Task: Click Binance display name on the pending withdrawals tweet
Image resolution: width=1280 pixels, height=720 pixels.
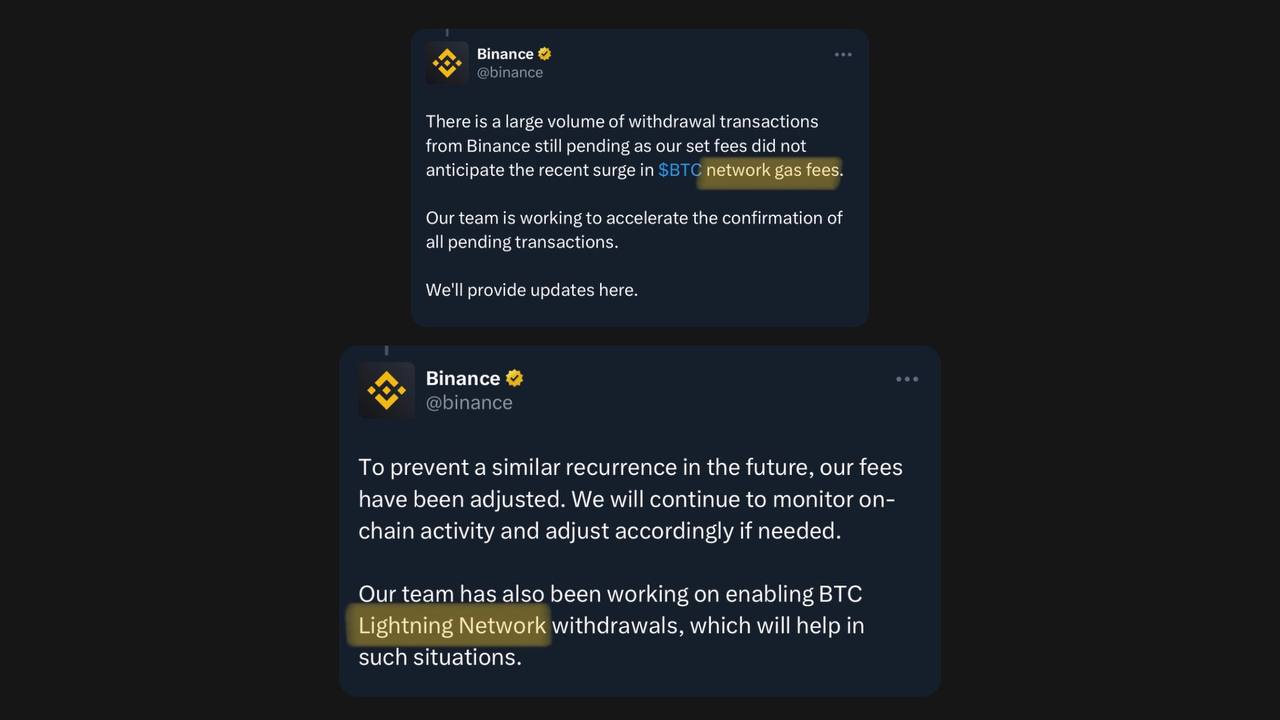Action: point(505,54)
